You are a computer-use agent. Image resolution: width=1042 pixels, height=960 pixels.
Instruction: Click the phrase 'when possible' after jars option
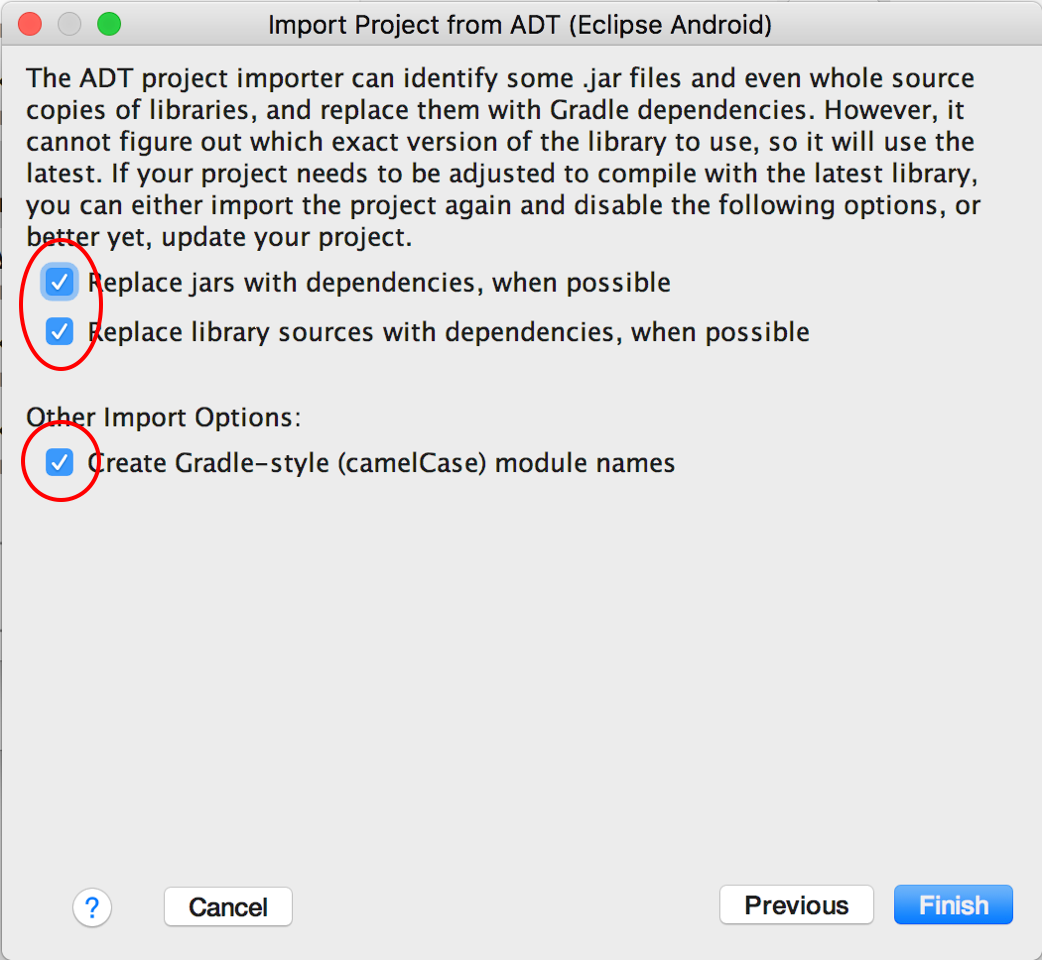pyautogui.click(x=581, y=283)
